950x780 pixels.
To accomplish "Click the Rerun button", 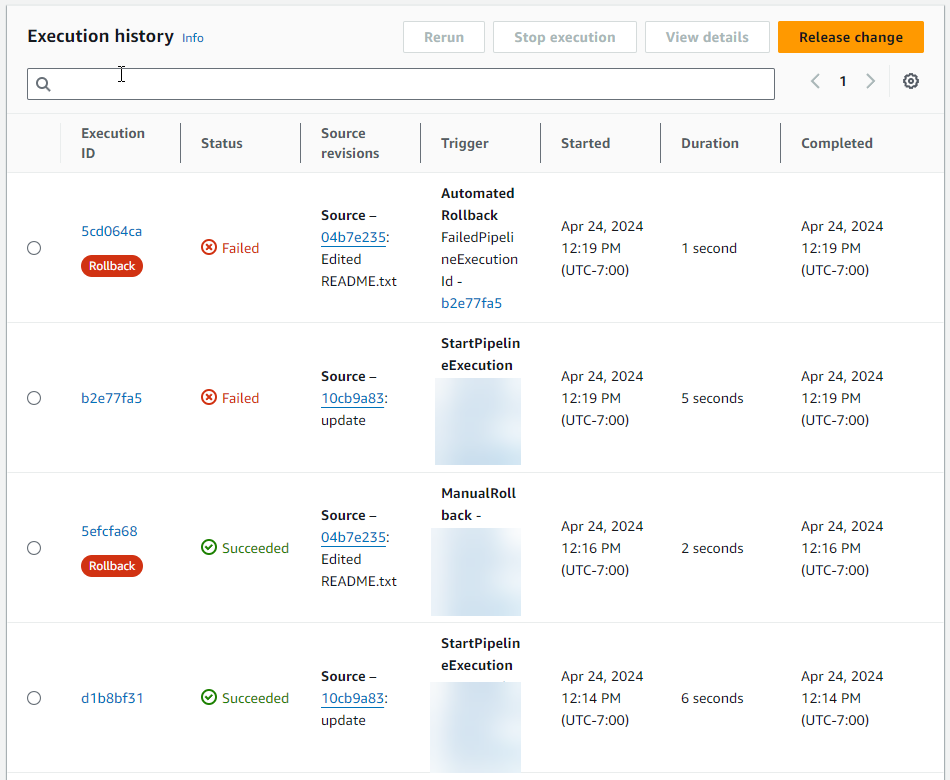I will [x=443, y=37].
